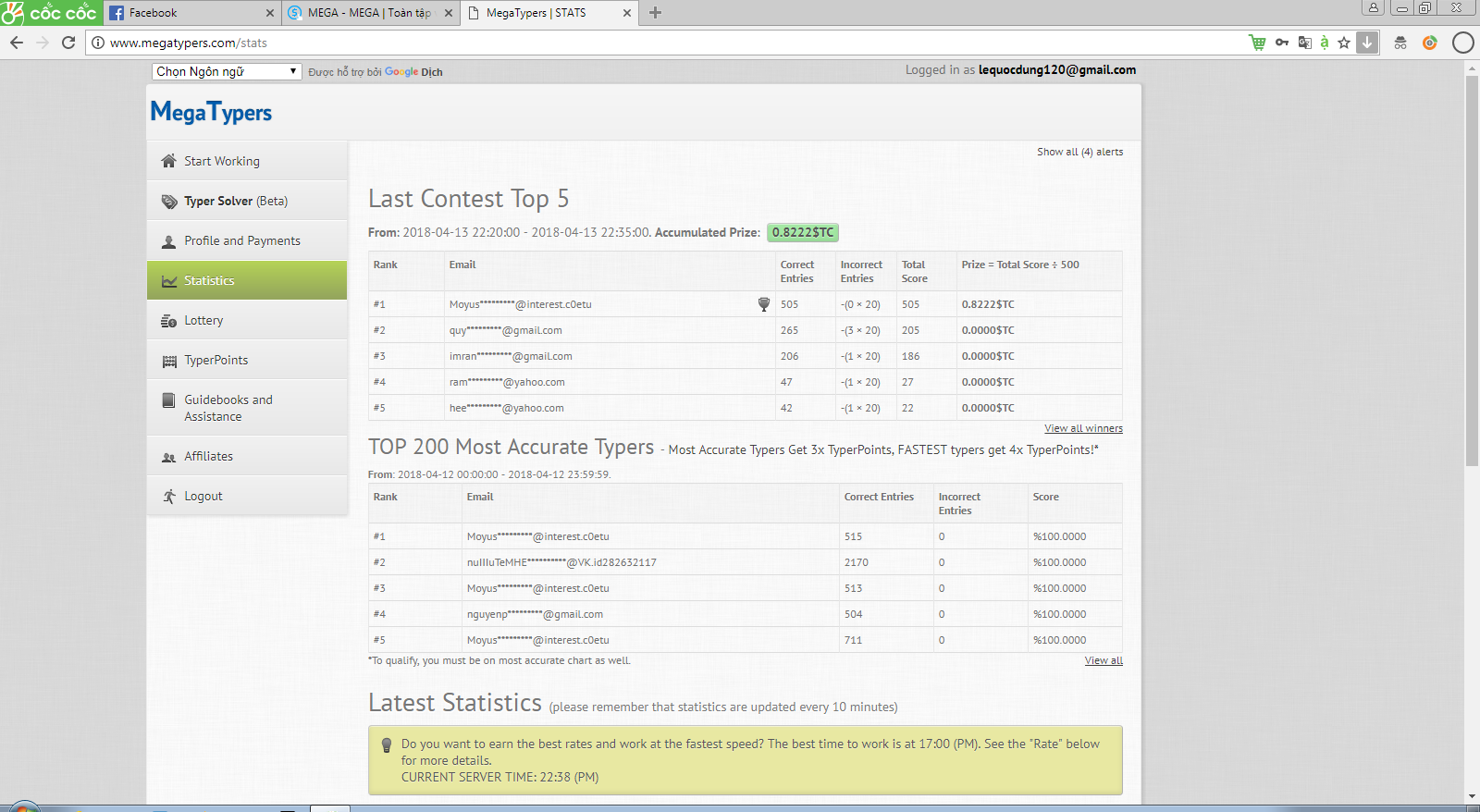Click View all under accurate typers table
This screenshot has width=1480, height=812.
point(1104,660)
